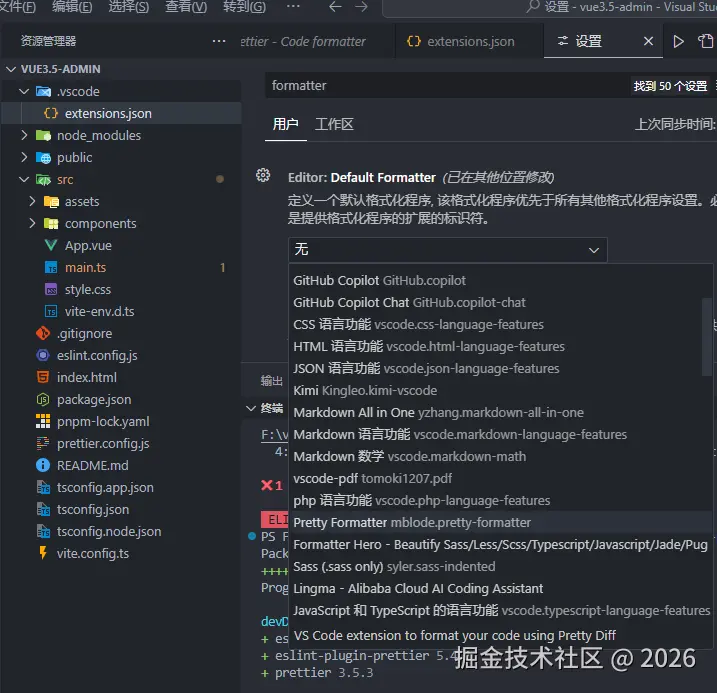The width and height of the screenshot is (717, 693).
Task: Open the 查看(V) menu
Action: pyautogui.click(x=186, y=7)
